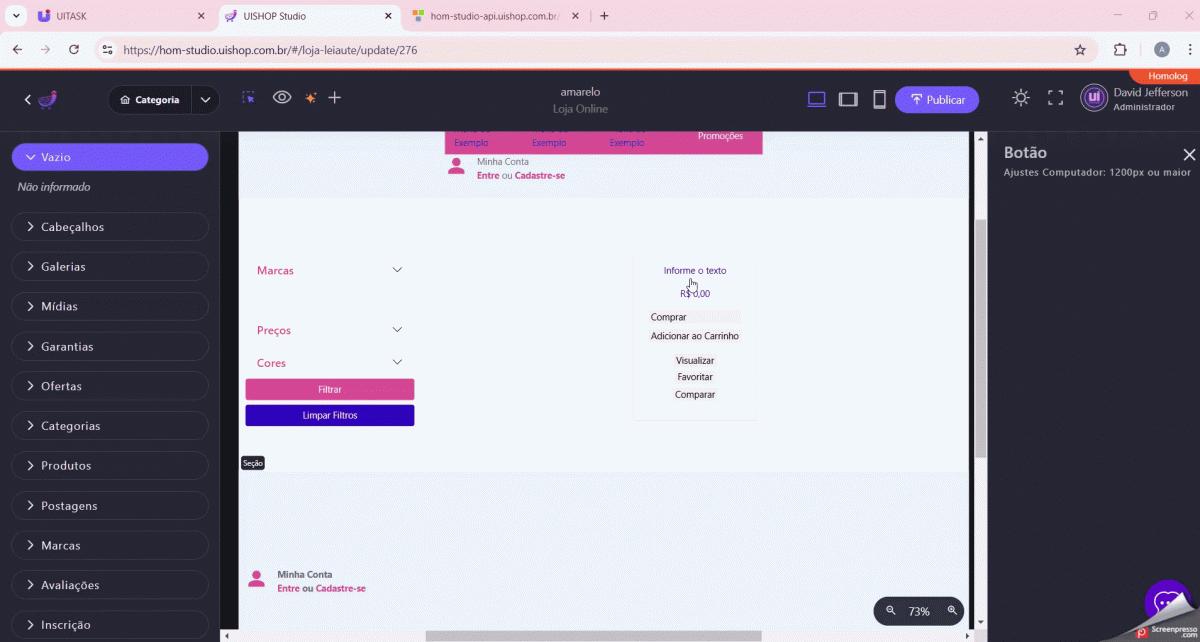This screenshot has width=1200, height=642.
Task: Click the zoom out magnifier icon
Action: [x=891, y=611]
